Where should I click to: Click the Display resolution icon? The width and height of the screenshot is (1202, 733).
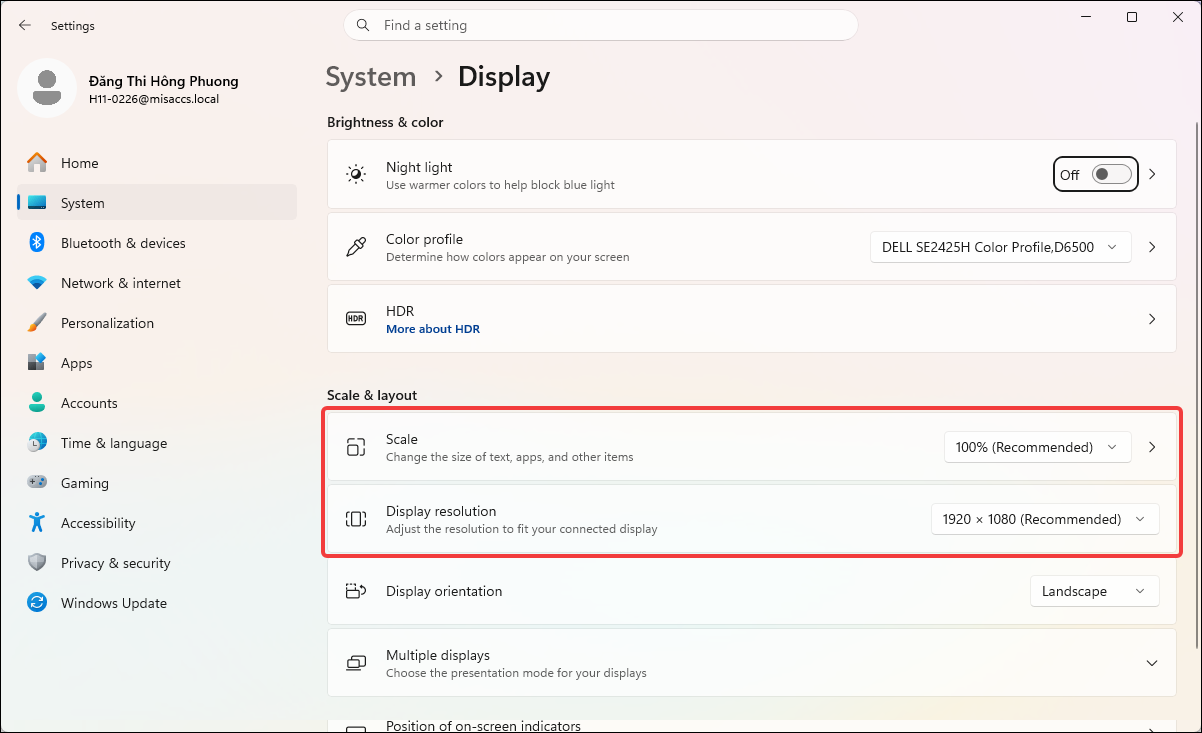point(356,519)
